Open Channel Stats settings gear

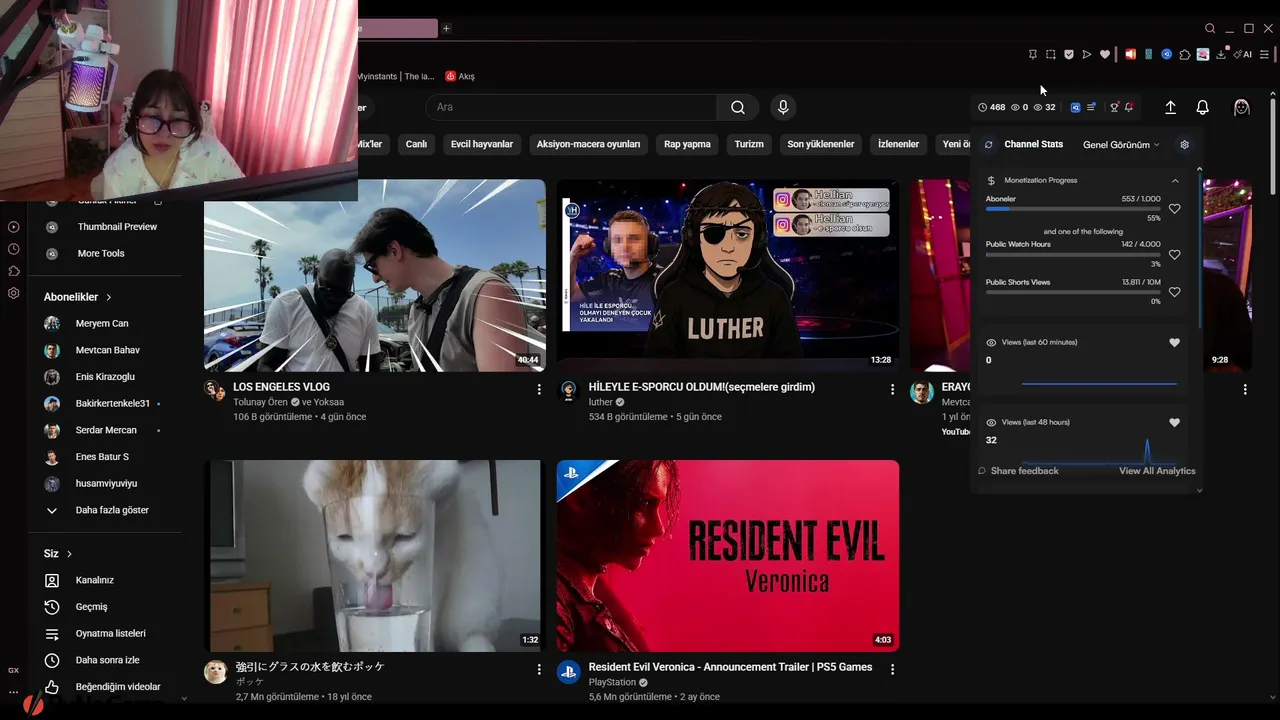(1185, 145)
